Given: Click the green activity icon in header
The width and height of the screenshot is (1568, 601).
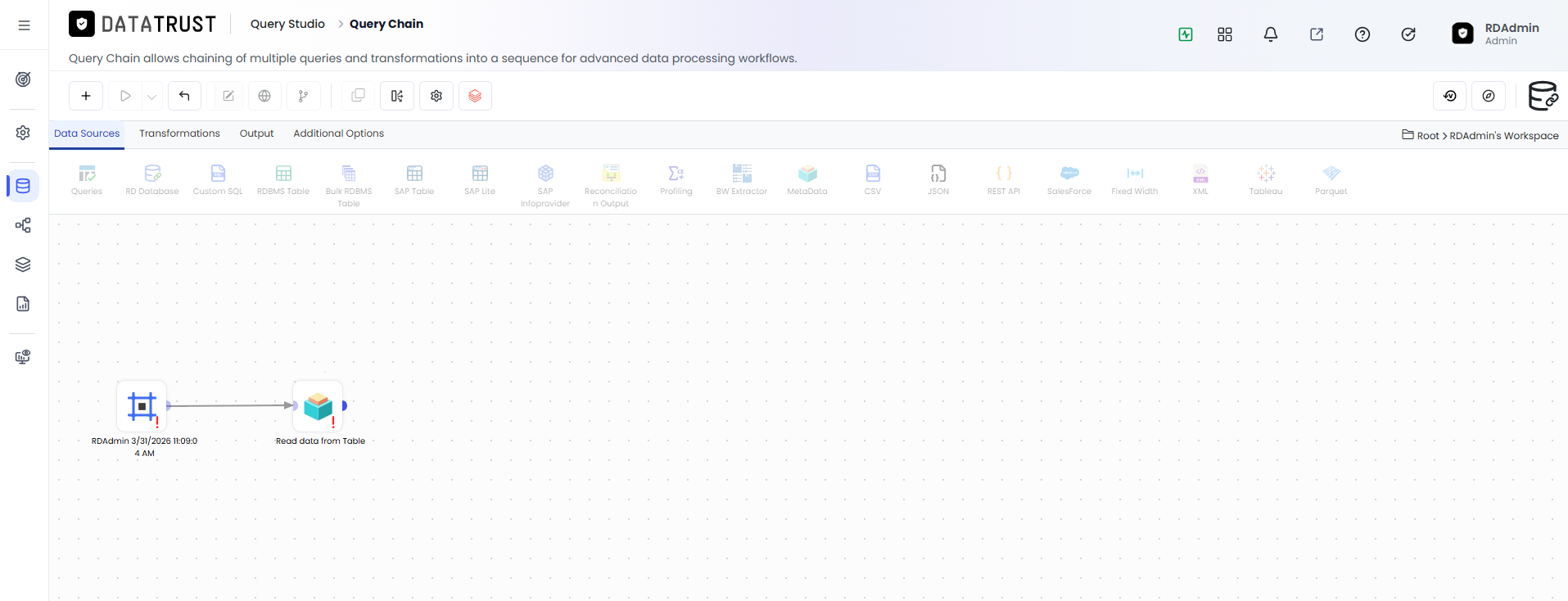Looking at the screenshot, I should [1186, 34].
